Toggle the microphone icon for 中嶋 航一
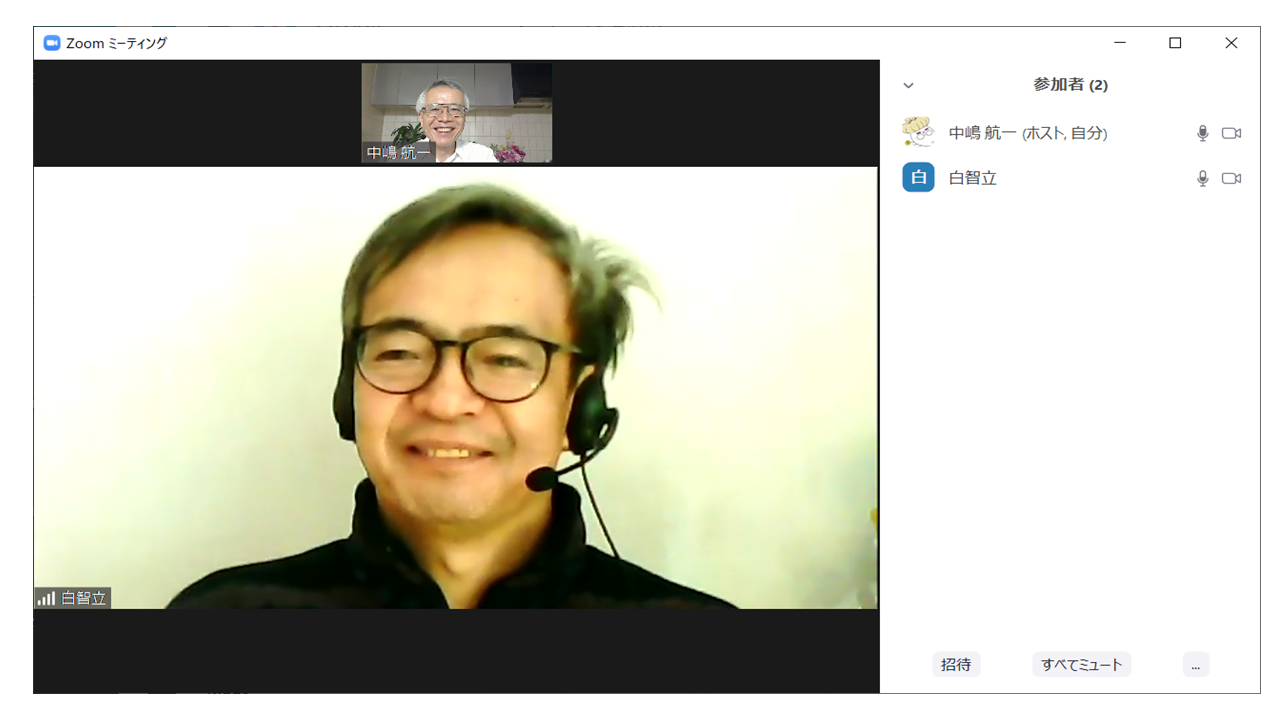The height and width of the screenshot is (720, 1280). (1203, 133)
